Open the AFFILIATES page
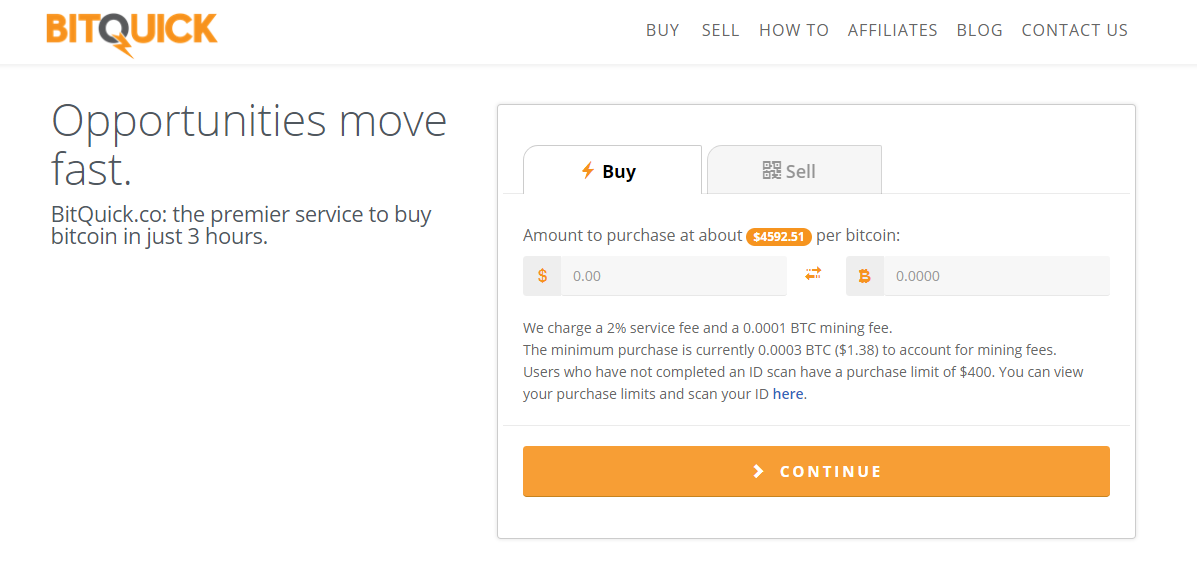Screen dimensions: 1197x567 [x=892, y=30]
